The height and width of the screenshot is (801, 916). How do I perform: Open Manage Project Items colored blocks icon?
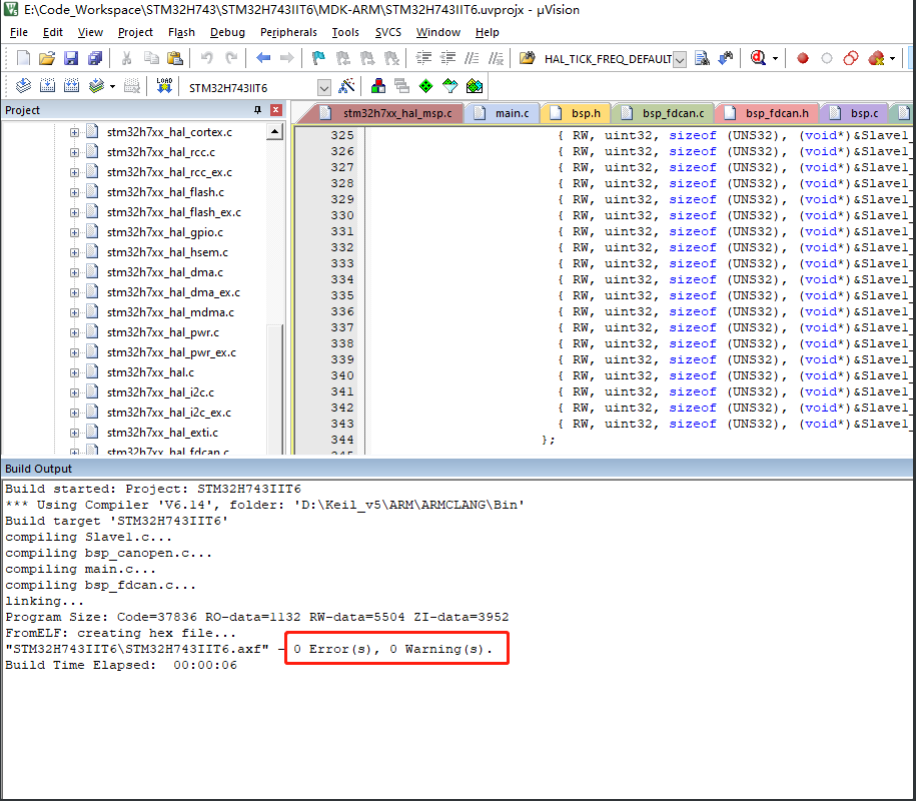(x=378, y=86)
